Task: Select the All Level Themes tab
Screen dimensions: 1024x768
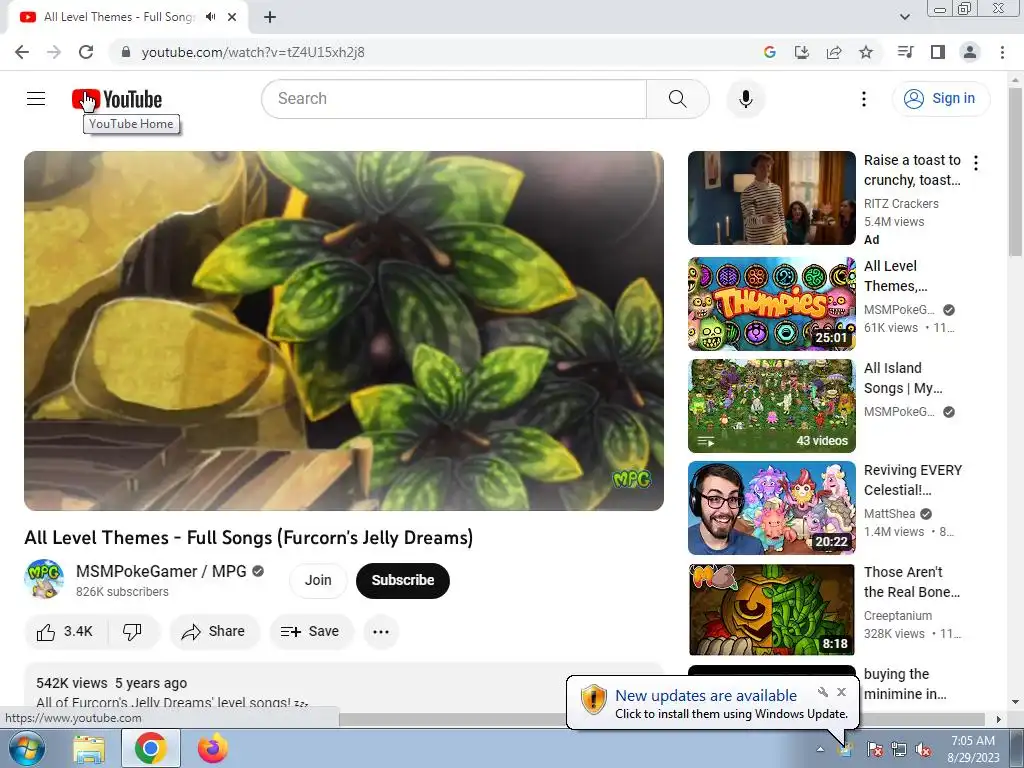Action: (x=119, y=17)
